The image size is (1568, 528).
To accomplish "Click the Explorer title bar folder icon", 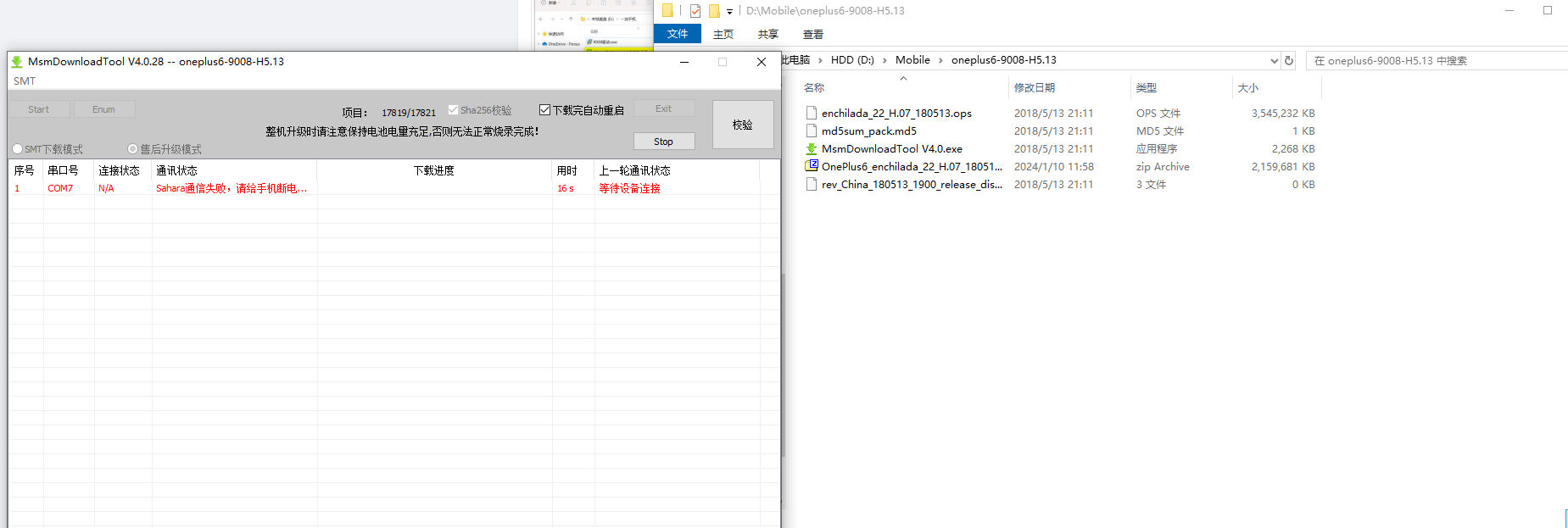I will (x=667, y=10).
